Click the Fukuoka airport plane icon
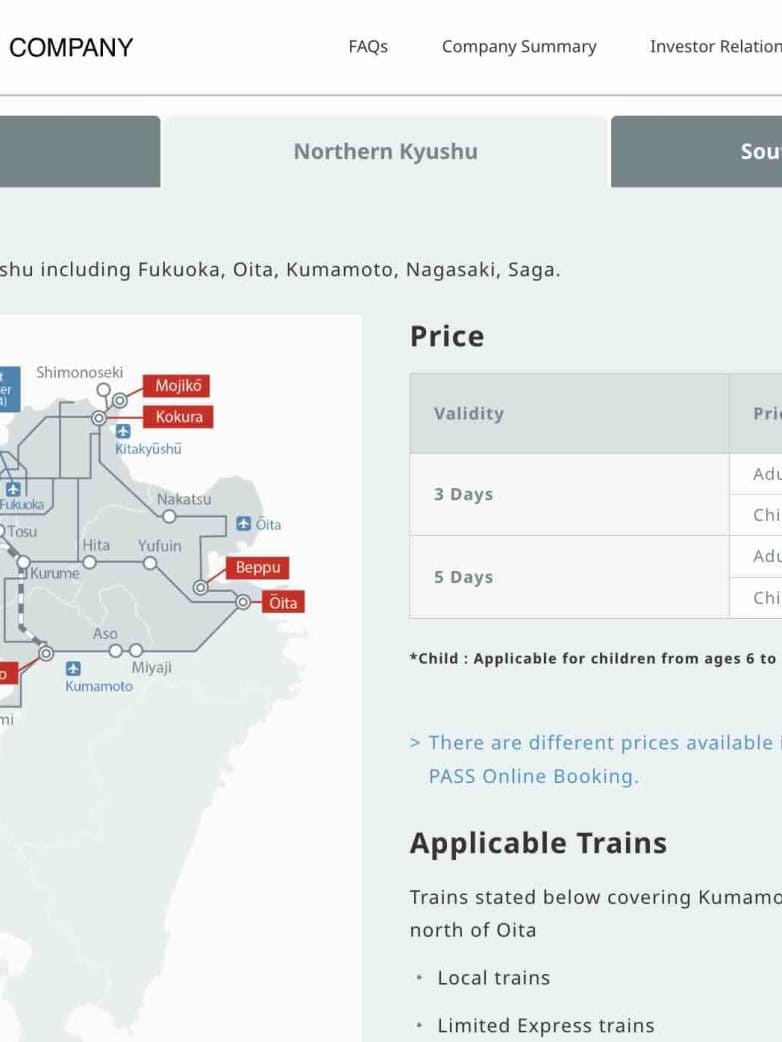 click(x=13, y=489)
